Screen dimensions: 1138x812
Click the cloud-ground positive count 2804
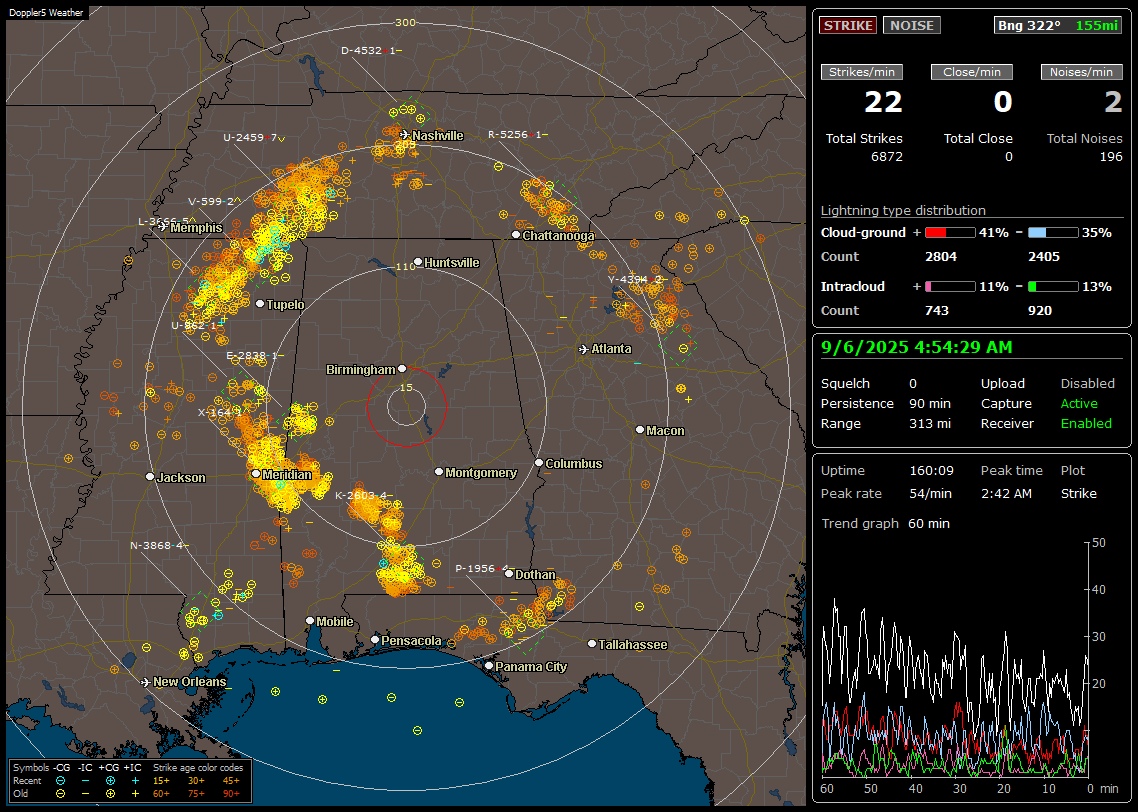tap(941, 257)
